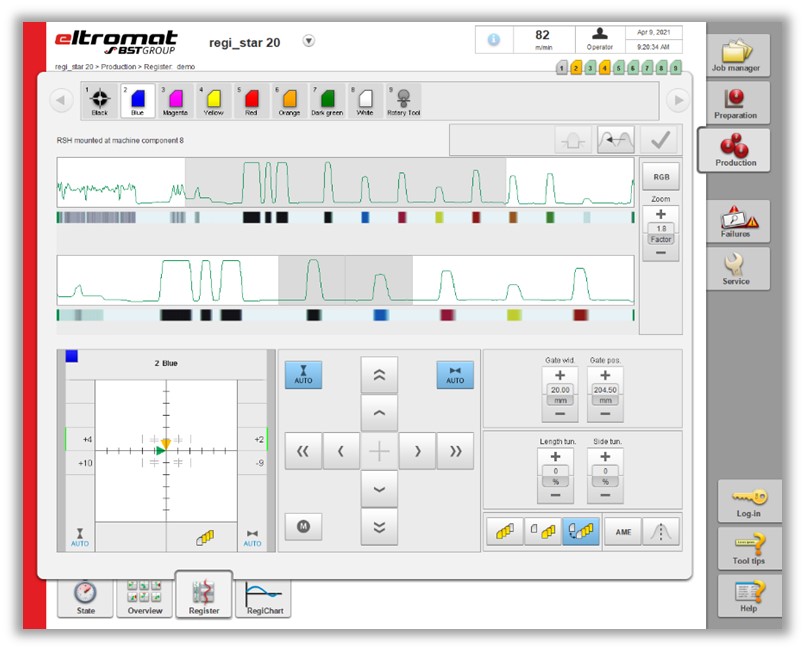The image size is (805, 651).
Task: Select the Orange print unit
Action: (289, 101)
